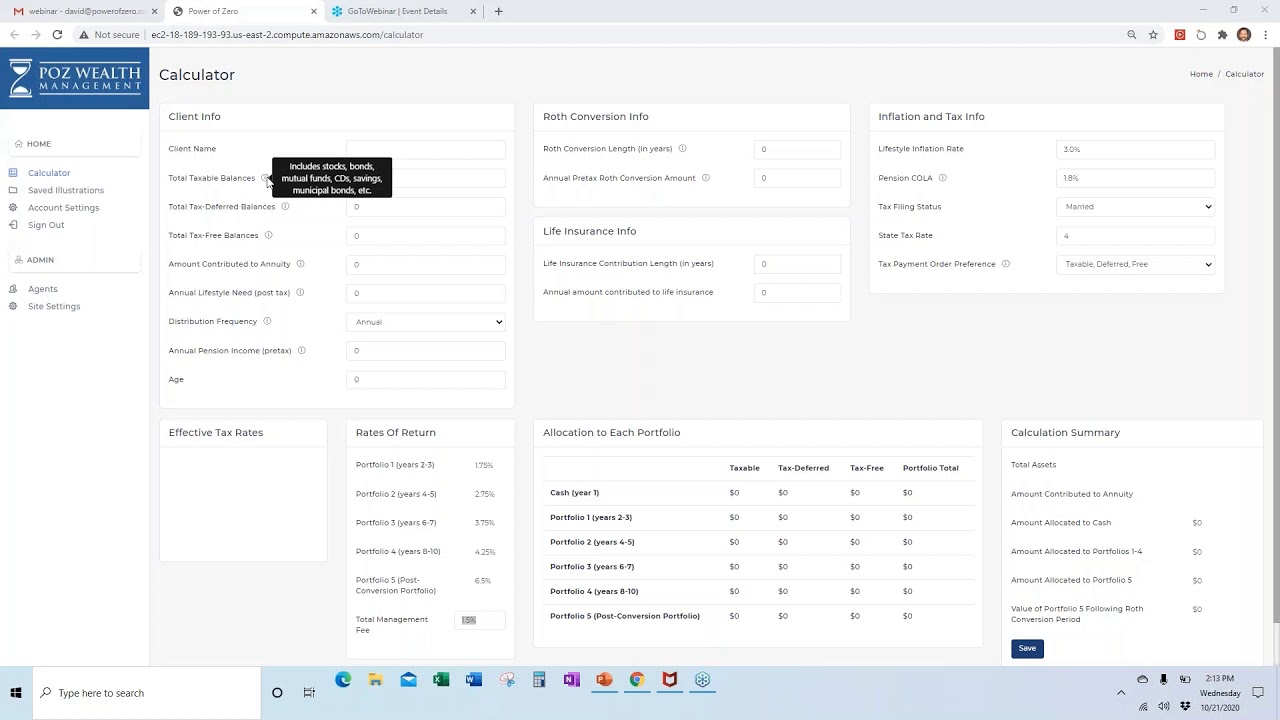
Task: Click the red extension icon in Chrome toolbar
Action: click(x=1180, y=34)
